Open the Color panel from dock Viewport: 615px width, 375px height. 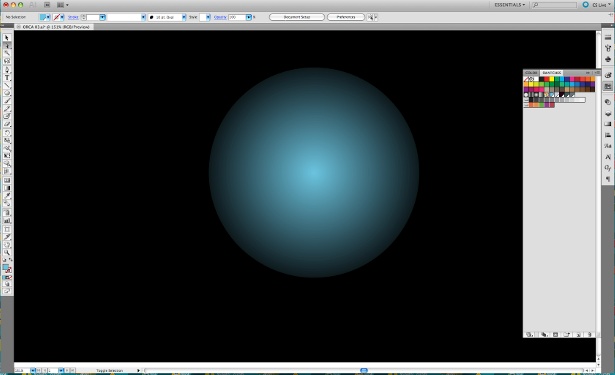(x=608, y=75)
